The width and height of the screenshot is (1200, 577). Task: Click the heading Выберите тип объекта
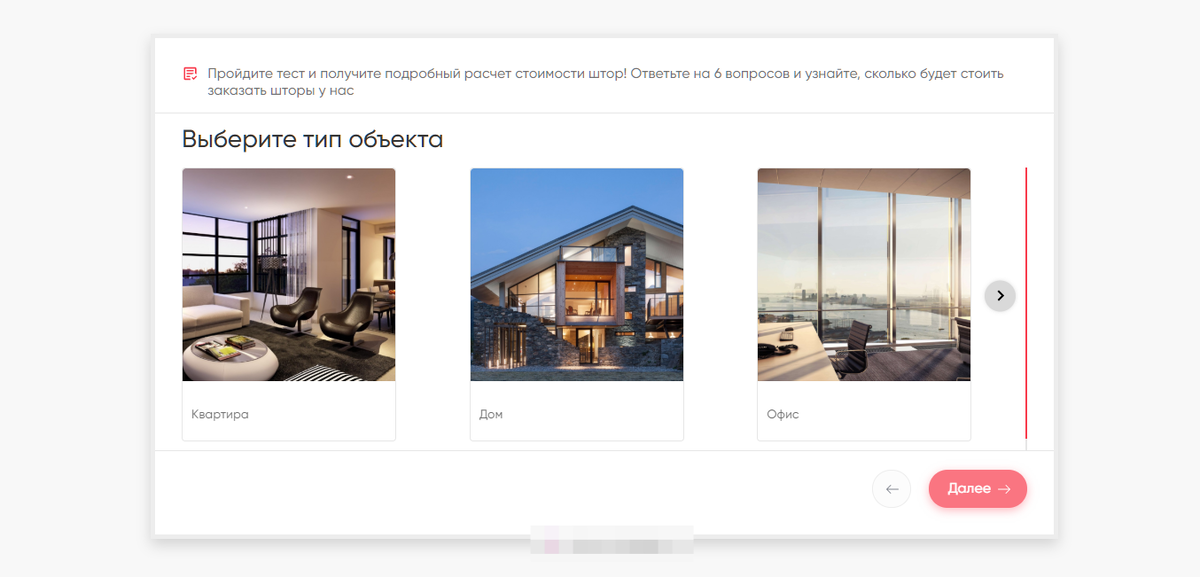(x=313, y=139)
